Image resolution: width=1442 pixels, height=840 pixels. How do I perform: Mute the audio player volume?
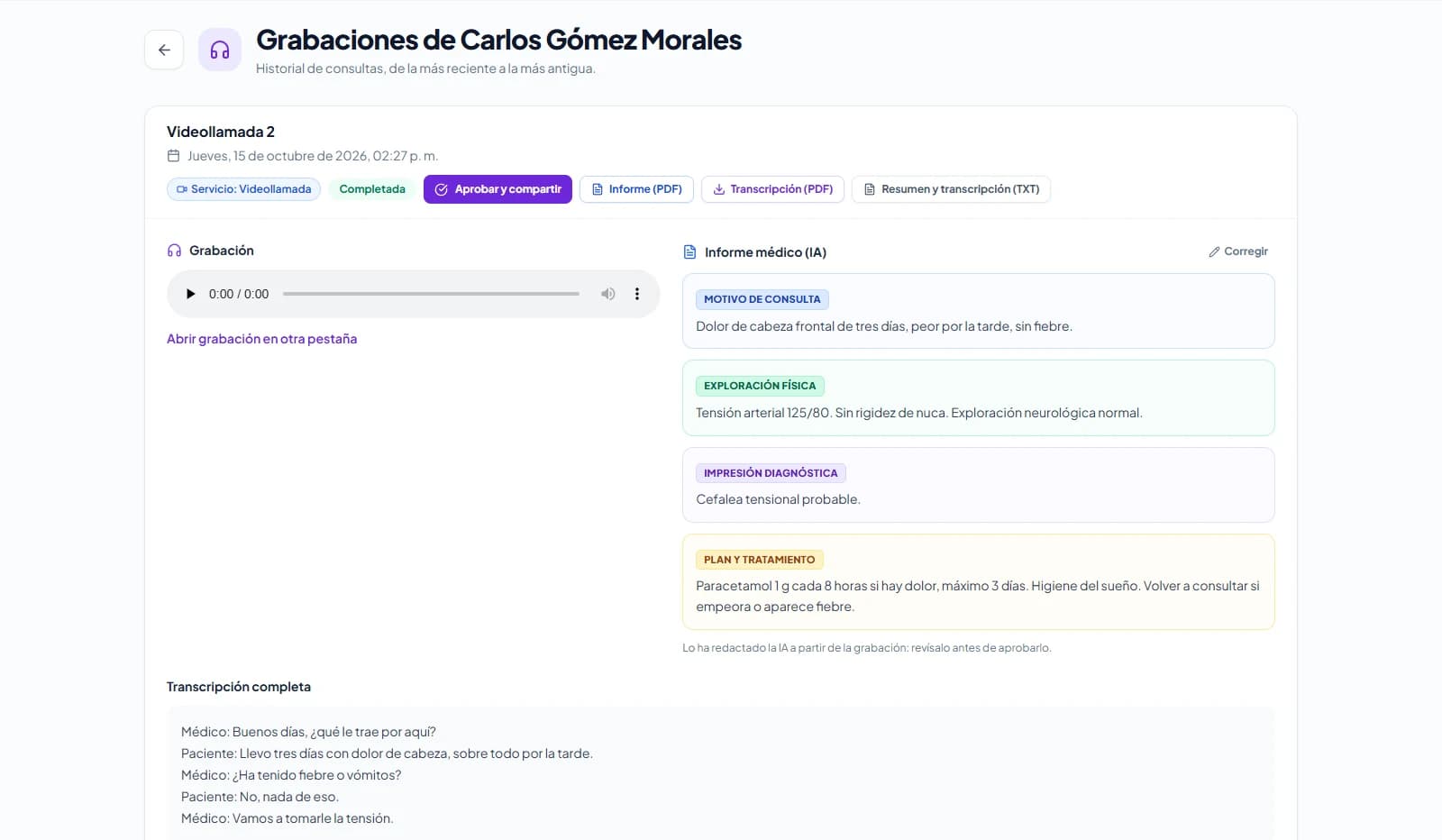(608, 294)
